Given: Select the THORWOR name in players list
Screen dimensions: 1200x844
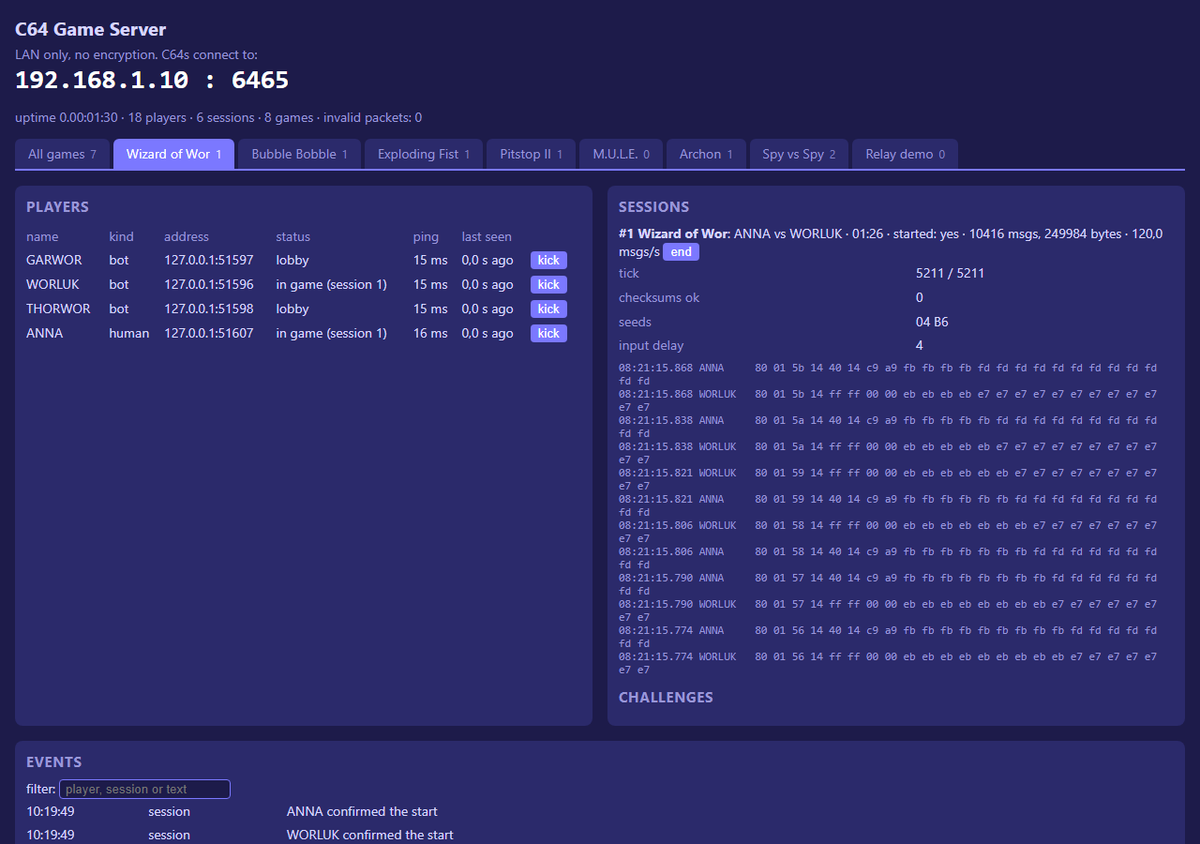Looking at the screenshot, I should [58, 309].
